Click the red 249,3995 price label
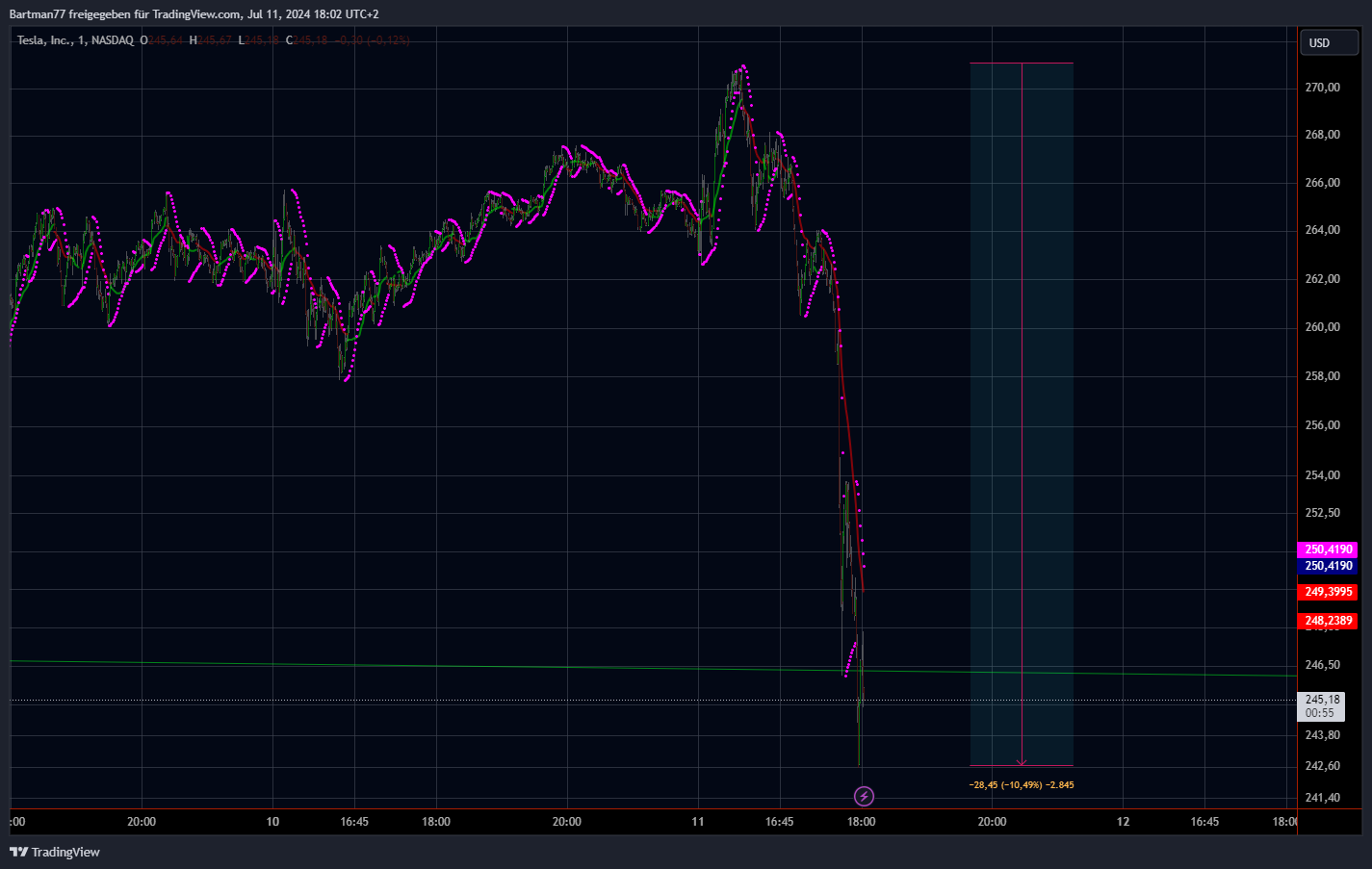Screen dimensions: 1372x869 point(1329,592)
